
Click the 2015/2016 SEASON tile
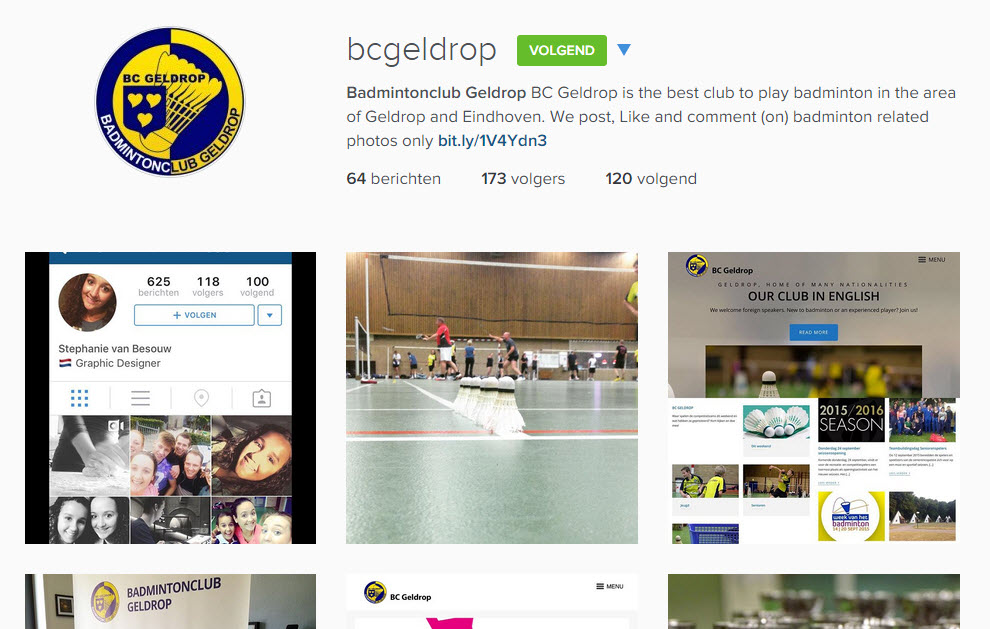pos(851,419)
